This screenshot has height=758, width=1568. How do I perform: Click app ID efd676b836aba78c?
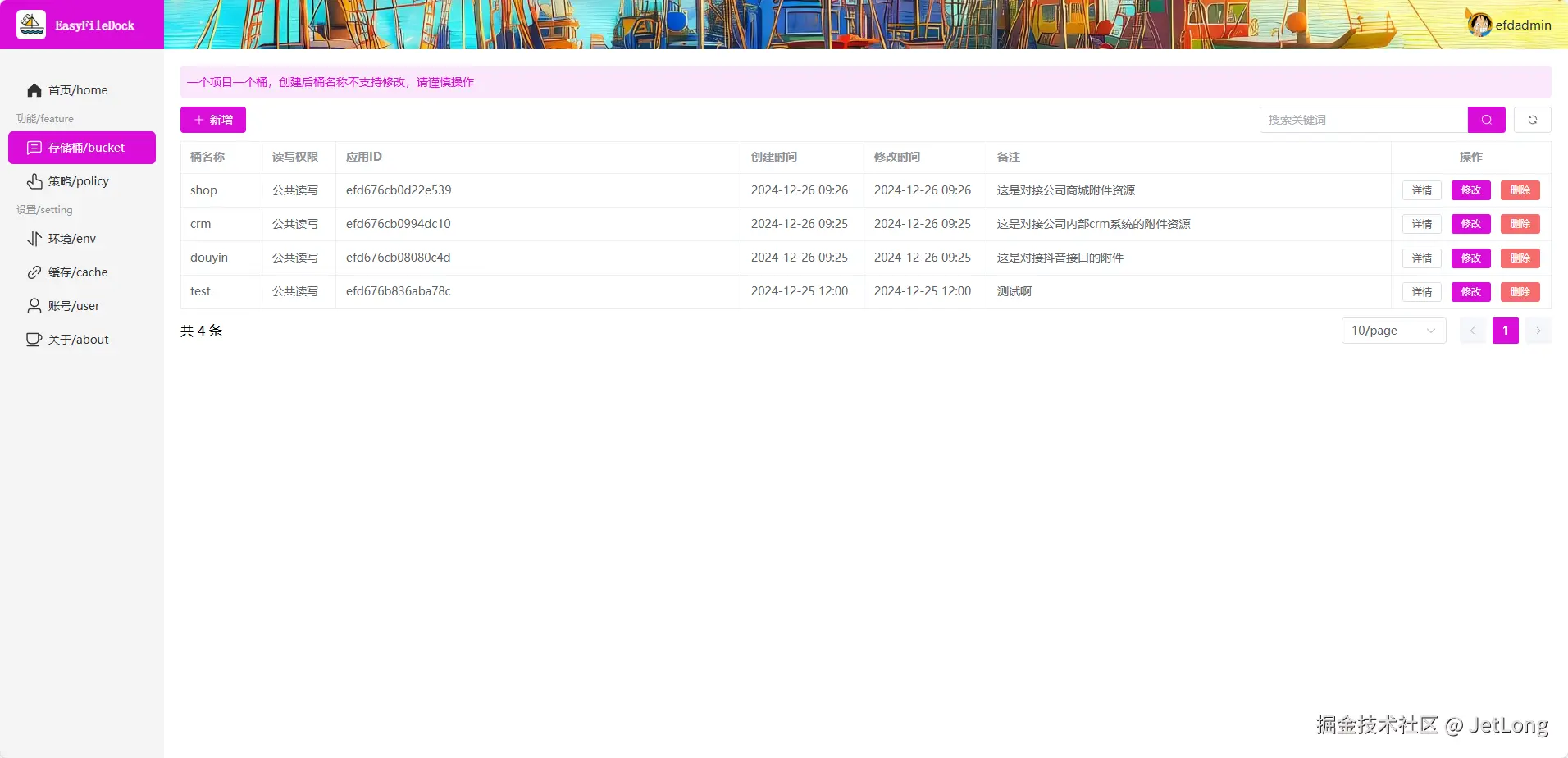[399, 291]
